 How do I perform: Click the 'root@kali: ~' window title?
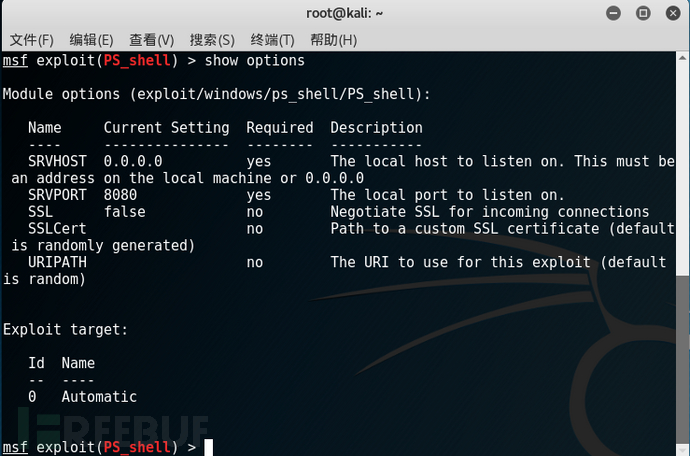[x=345, y=14]
